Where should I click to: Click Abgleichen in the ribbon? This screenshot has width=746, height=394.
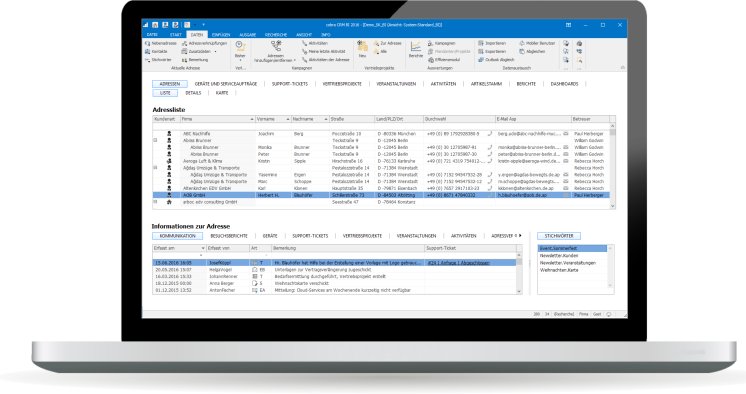pyautogui.click(x=532, y=51)
